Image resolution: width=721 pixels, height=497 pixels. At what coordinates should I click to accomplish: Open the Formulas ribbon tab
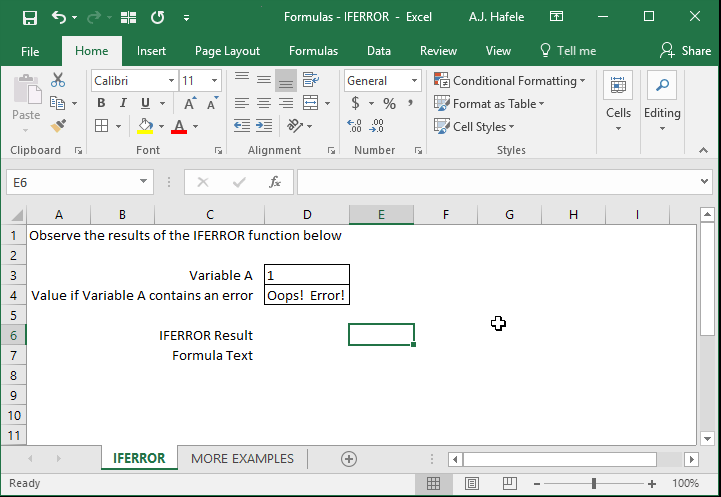coord(313,51)
